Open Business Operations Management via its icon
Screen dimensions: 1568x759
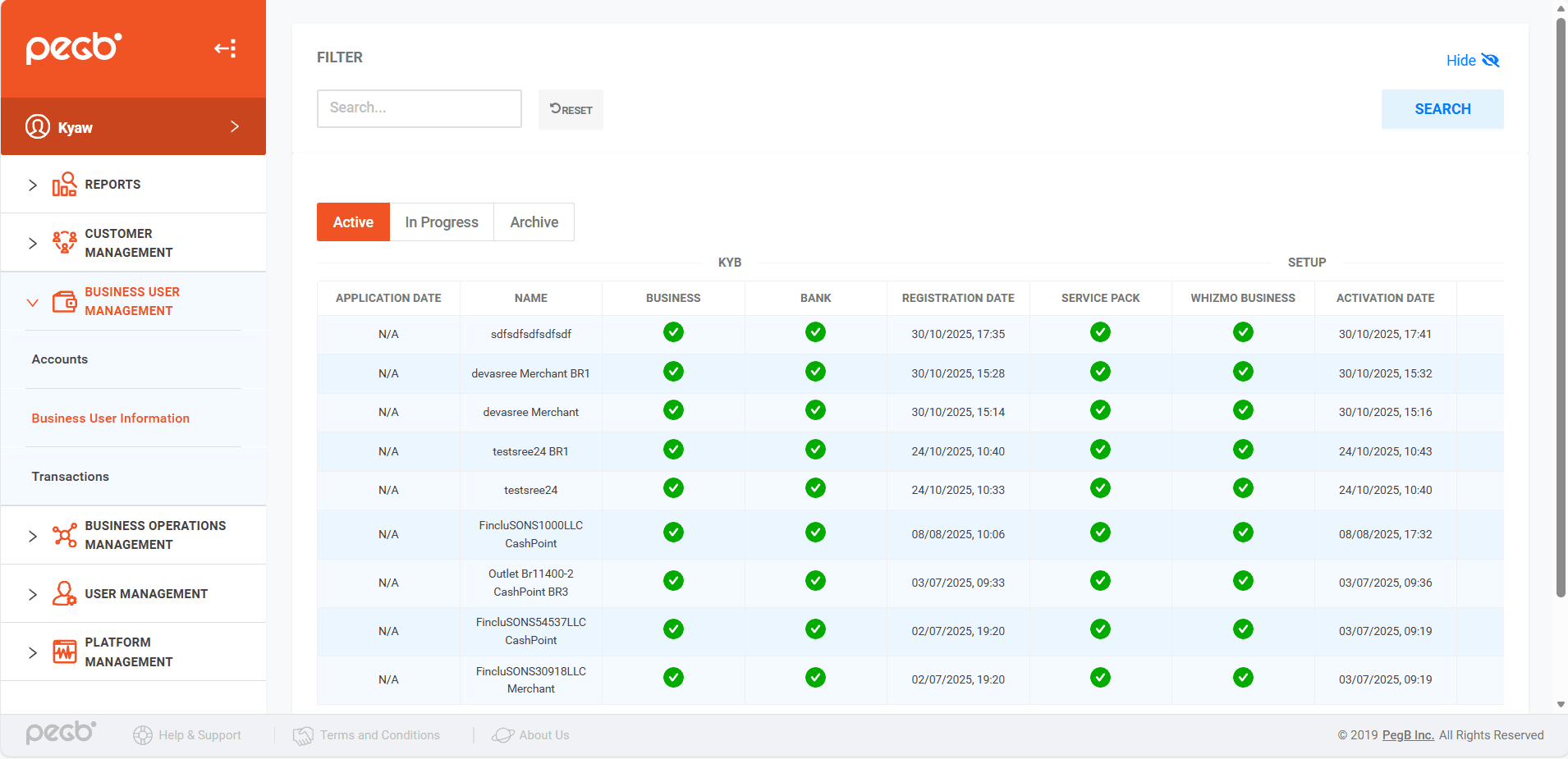click(64, 534)
